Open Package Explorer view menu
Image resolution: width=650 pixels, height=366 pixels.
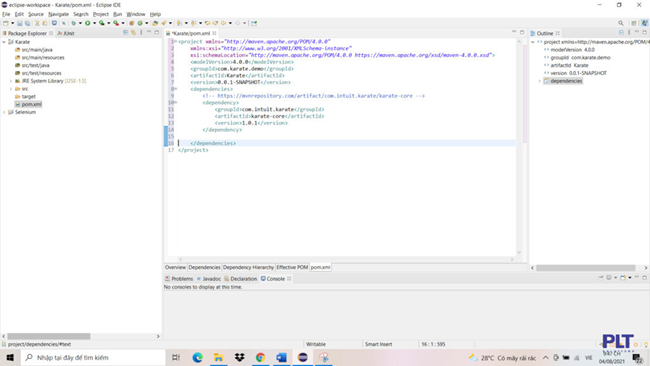(x=141, y=32)
